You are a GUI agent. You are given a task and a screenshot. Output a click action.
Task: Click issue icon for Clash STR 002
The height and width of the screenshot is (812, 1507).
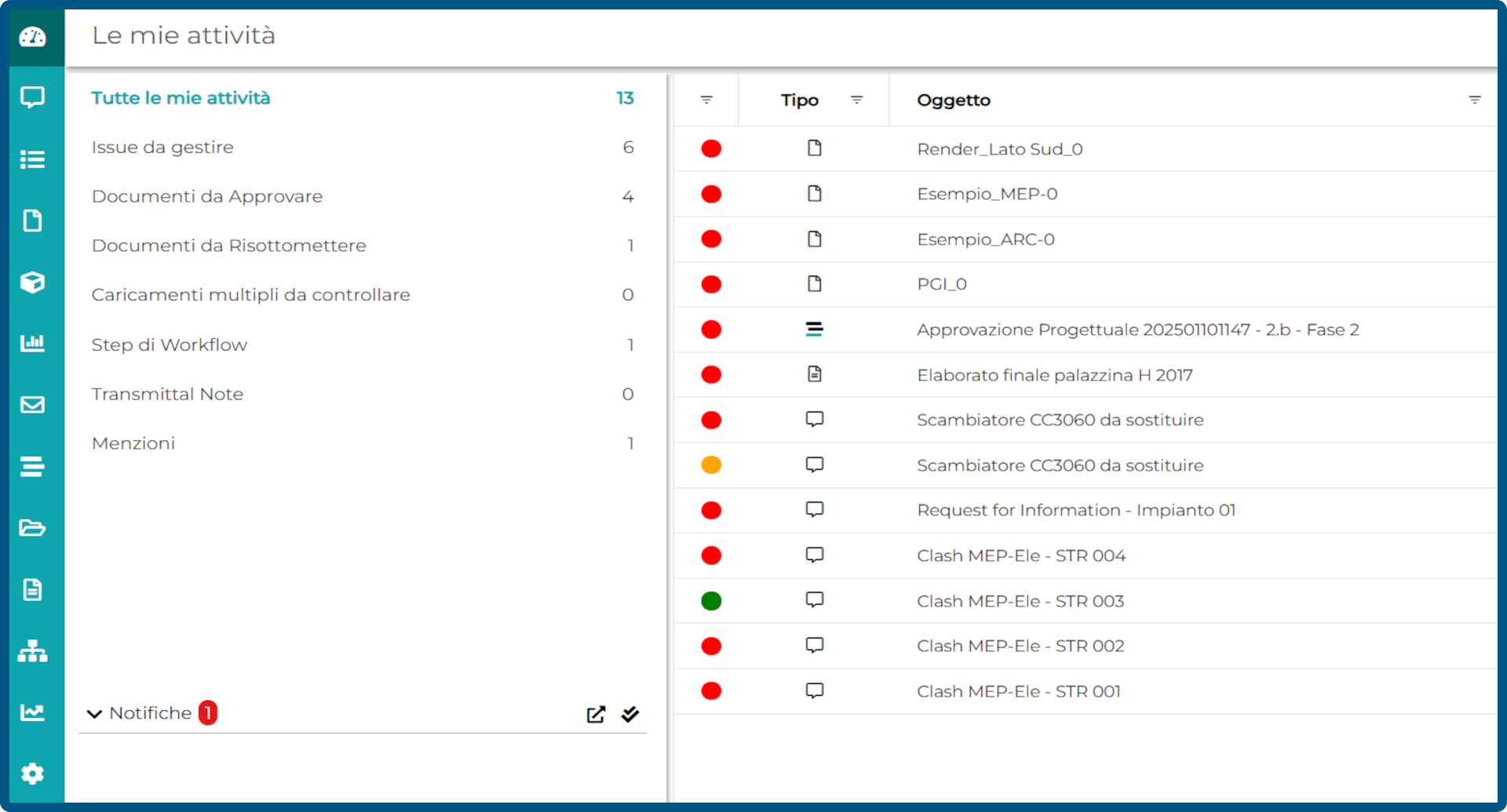815,645
